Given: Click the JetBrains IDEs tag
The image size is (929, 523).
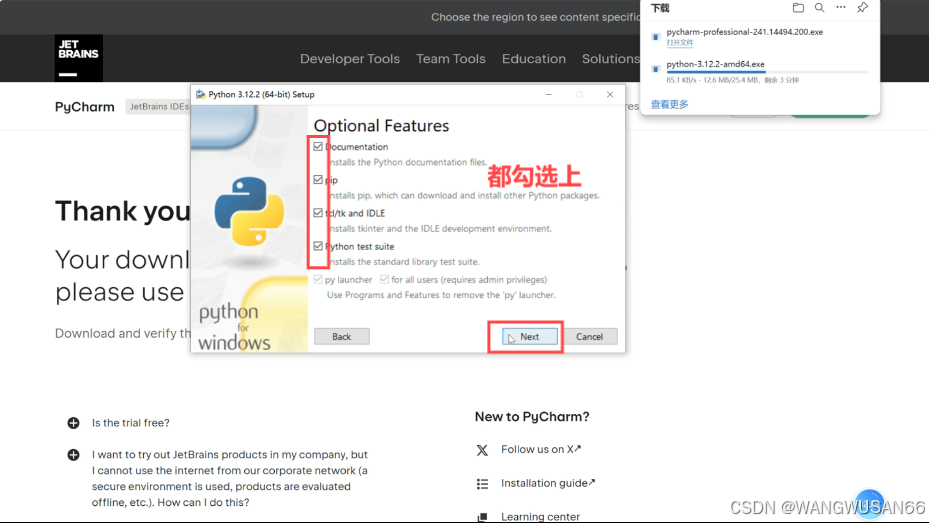Looking at the screenshot, I should click(159, 107).
